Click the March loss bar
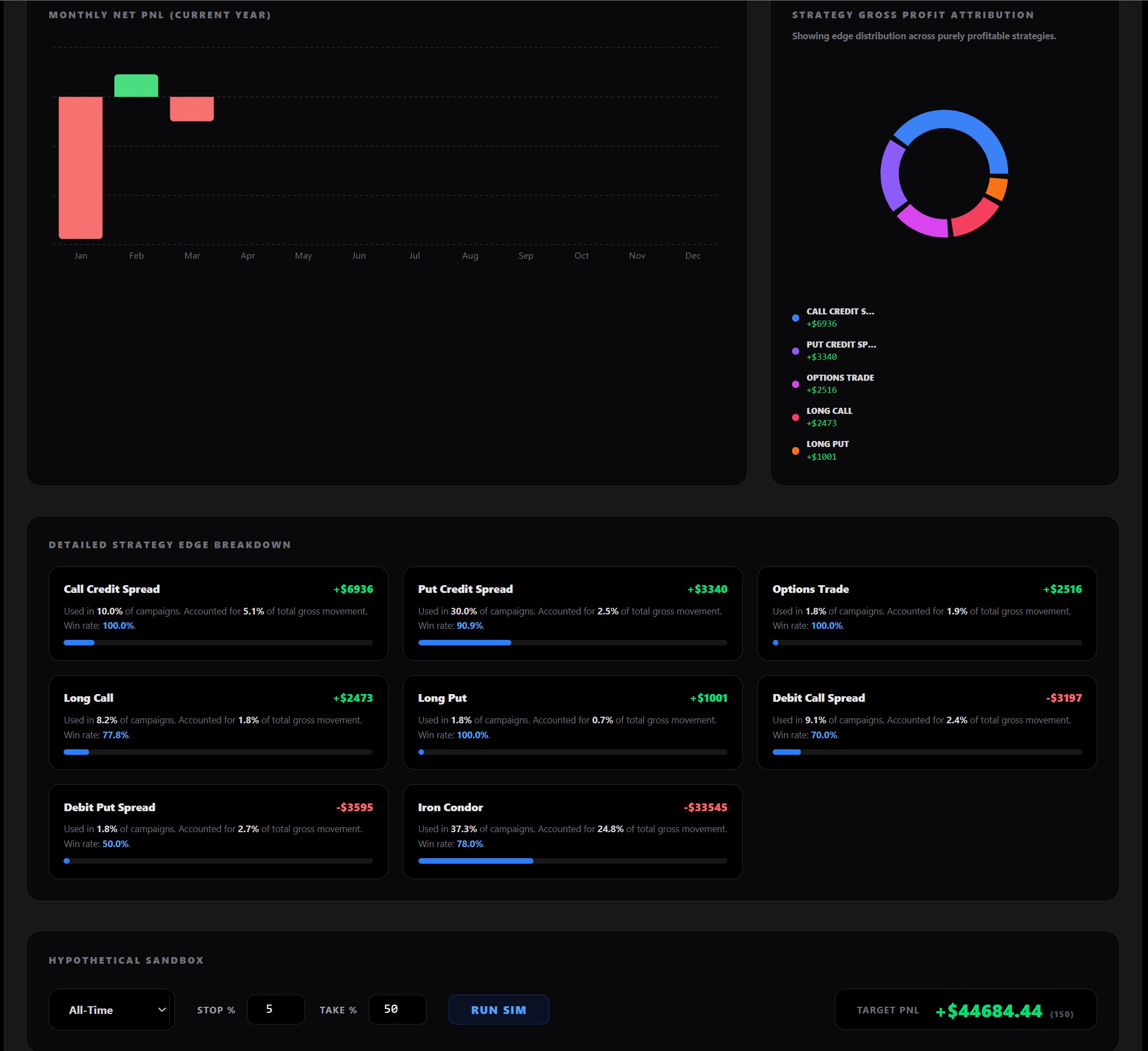The height and width of the screenshot is (1051, 1148). (x=192, y=109)
